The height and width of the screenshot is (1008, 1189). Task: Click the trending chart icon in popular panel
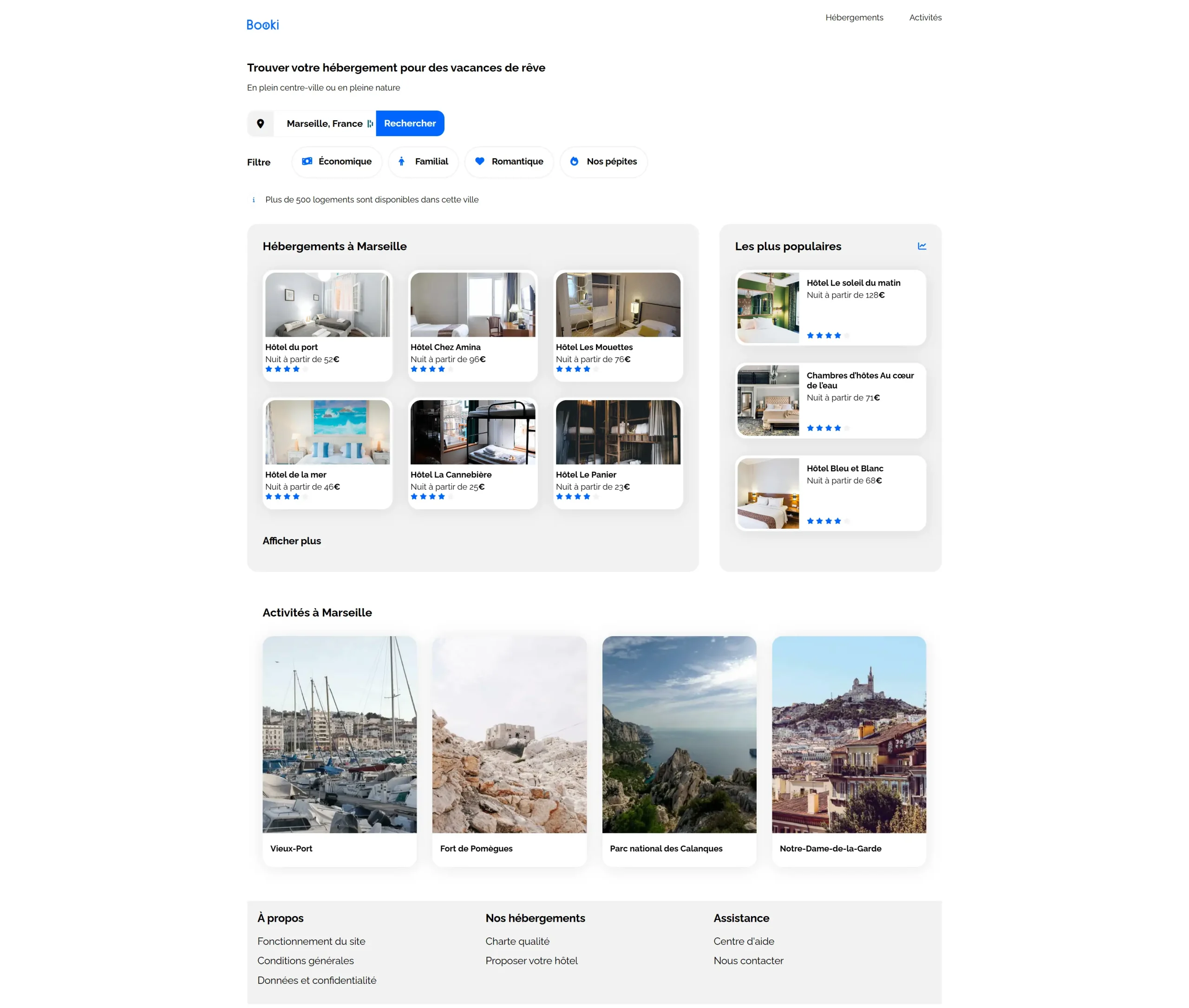[921, 246]
